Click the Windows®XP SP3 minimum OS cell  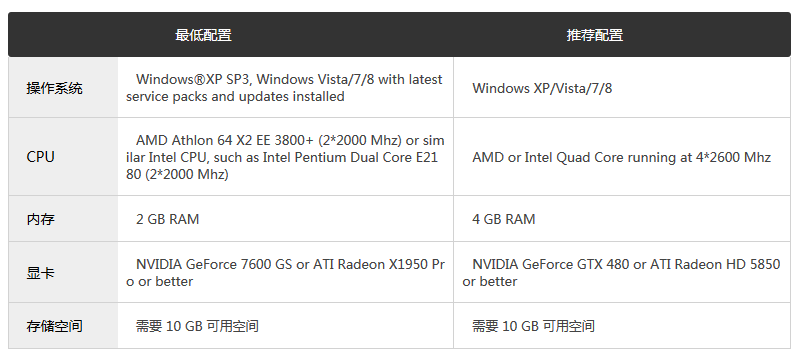point(286,87)
